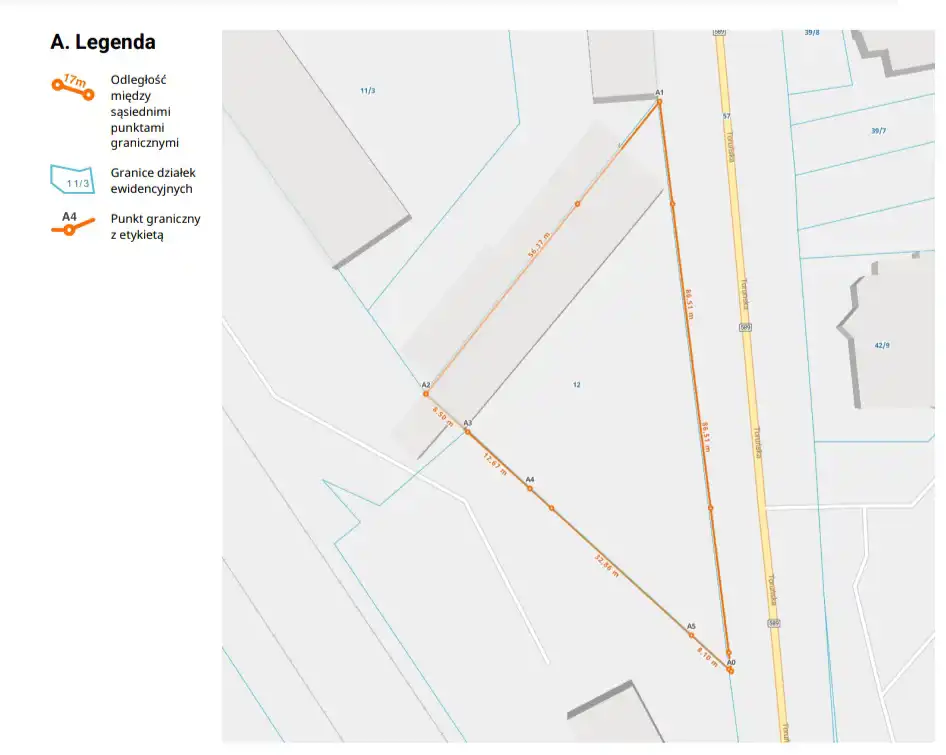Click parcel label 39/7
This screenshot has width=946, height=755.
[x=878, y=131]
